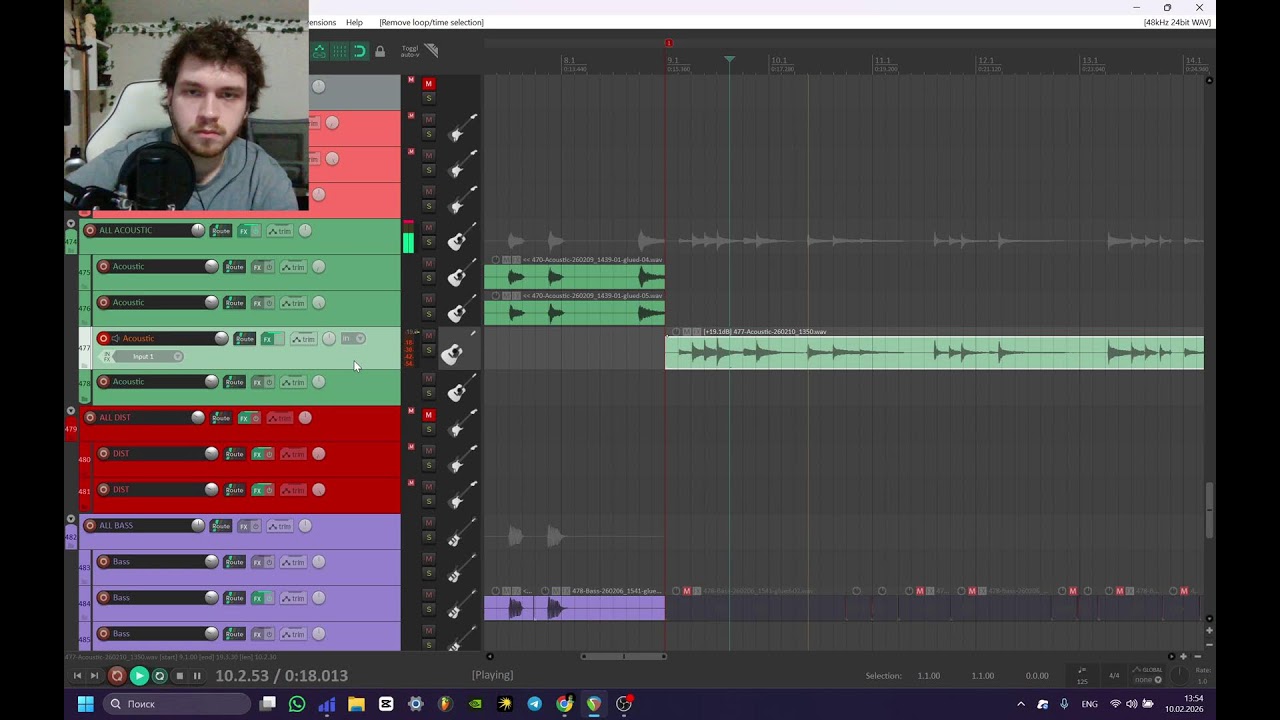Viewport: 1280px width, 720px height.
Task: Select the 477-Acoustic-260210_1350.wav media item
Action: tap(935, 353)
